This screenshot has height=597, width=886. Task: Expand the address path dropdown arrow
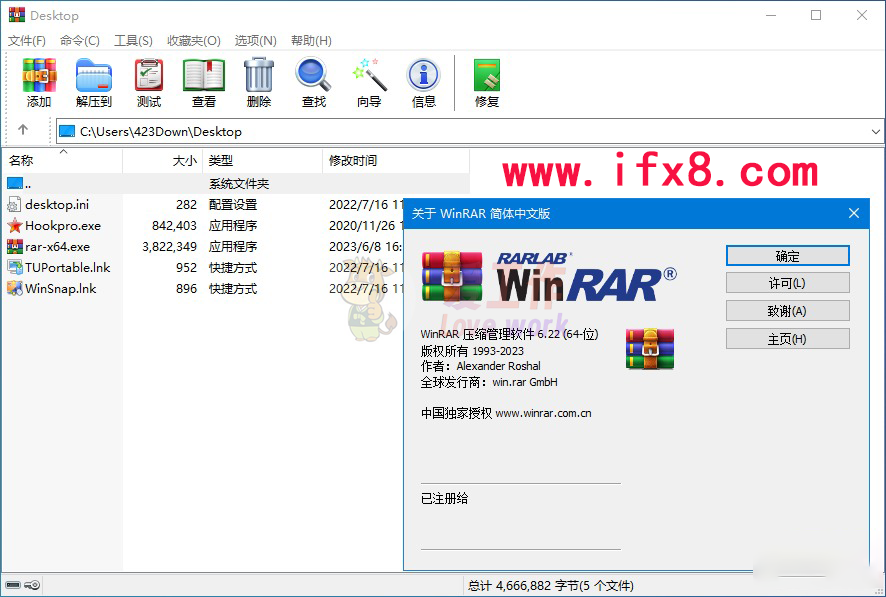875,132
